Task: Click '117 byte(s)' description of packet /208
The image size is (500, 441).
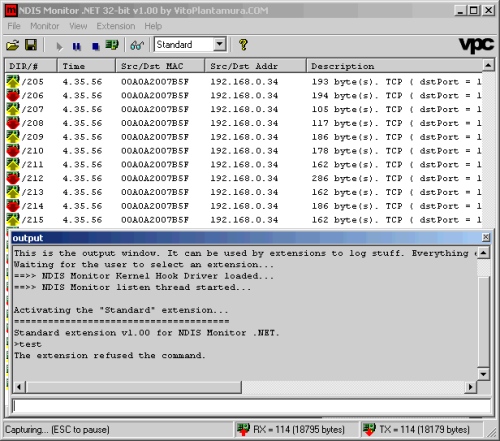Action: 344,123
